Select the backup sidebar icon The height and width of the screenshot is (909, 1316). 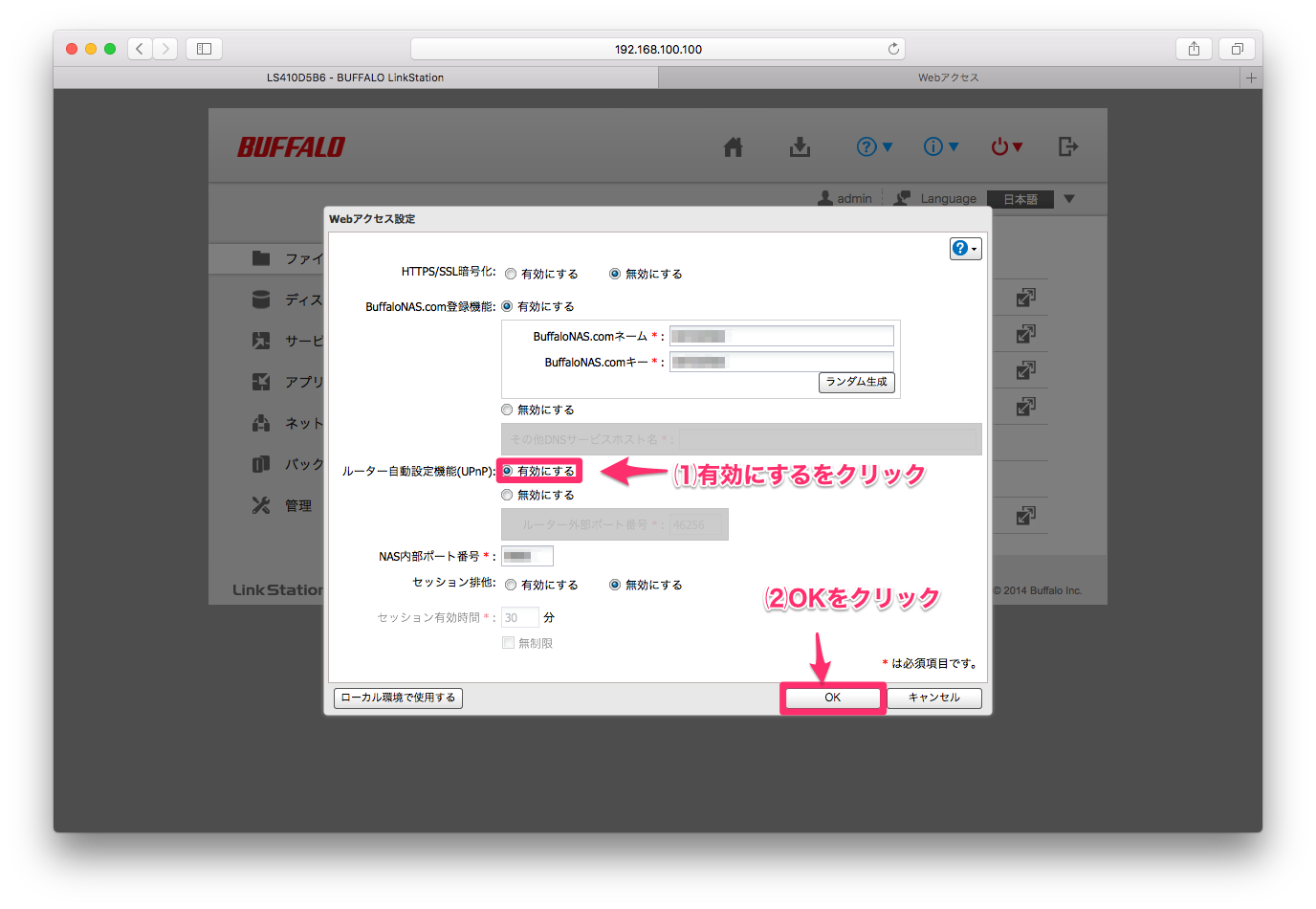click(261, 464)
